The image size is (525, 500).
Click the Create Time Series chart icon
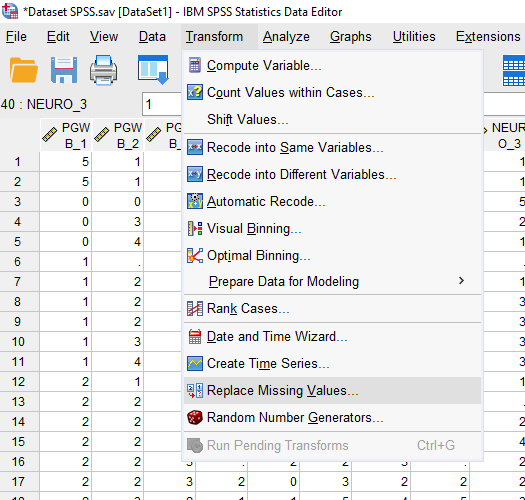(195, 363)
